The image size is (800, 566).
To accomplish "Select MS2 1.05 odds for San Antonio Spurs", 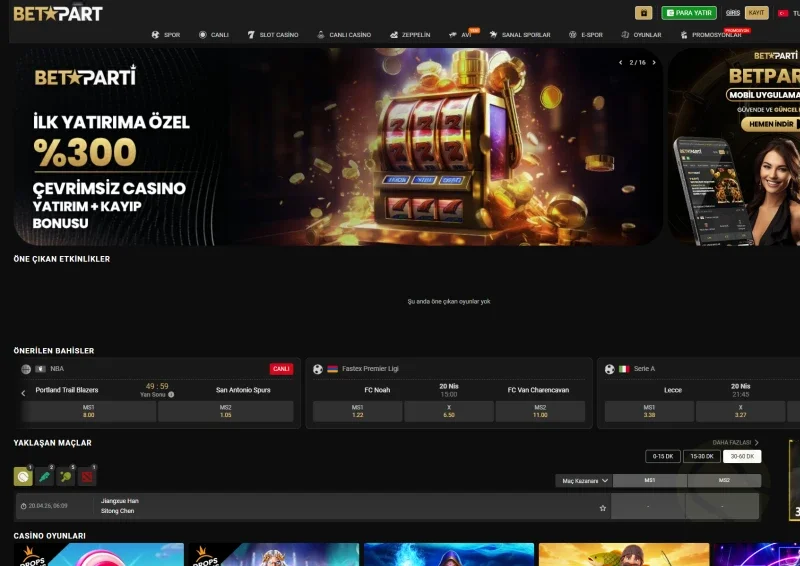I will (226, 411).
